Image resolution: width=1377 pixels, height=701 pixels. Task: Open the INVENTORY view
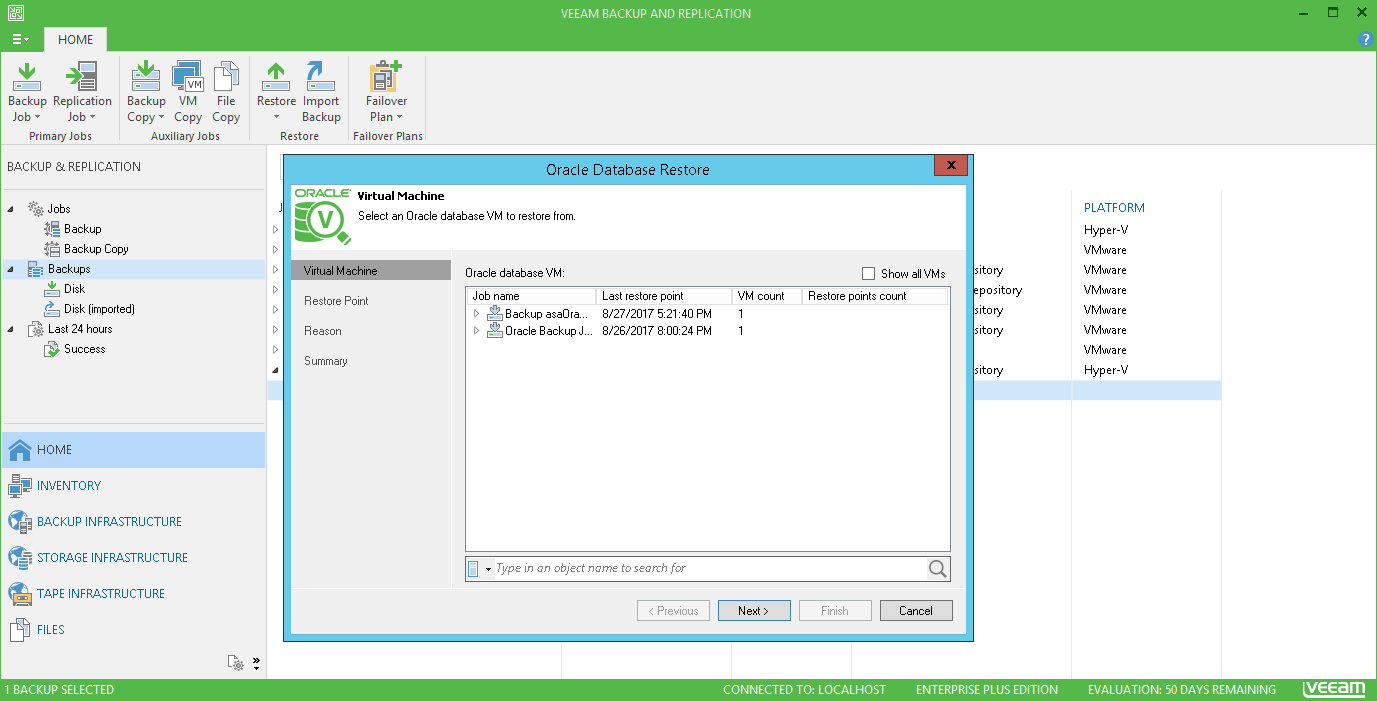(x=133, y=486)
